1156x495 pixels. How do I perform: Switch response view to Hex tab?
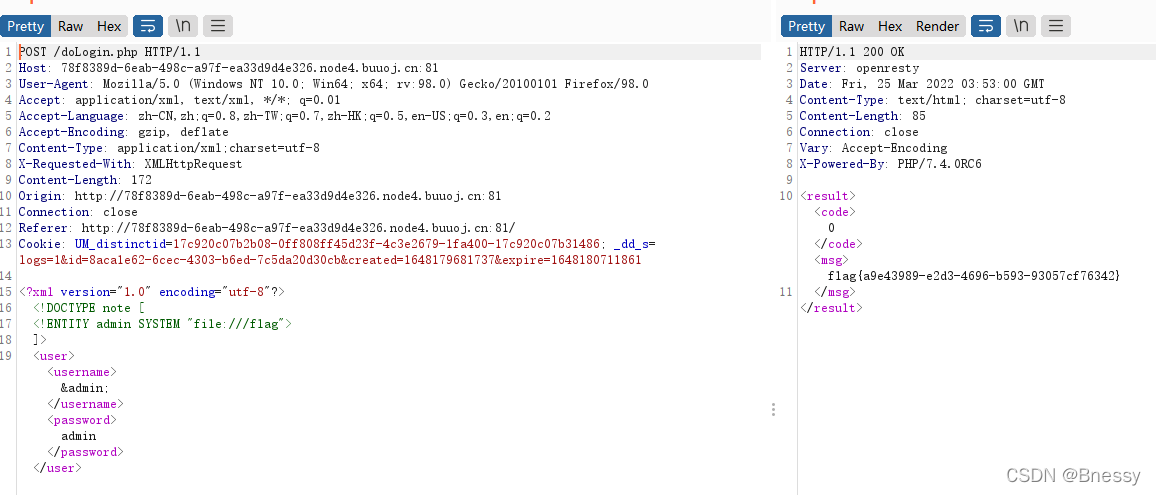tap(890, 26)
